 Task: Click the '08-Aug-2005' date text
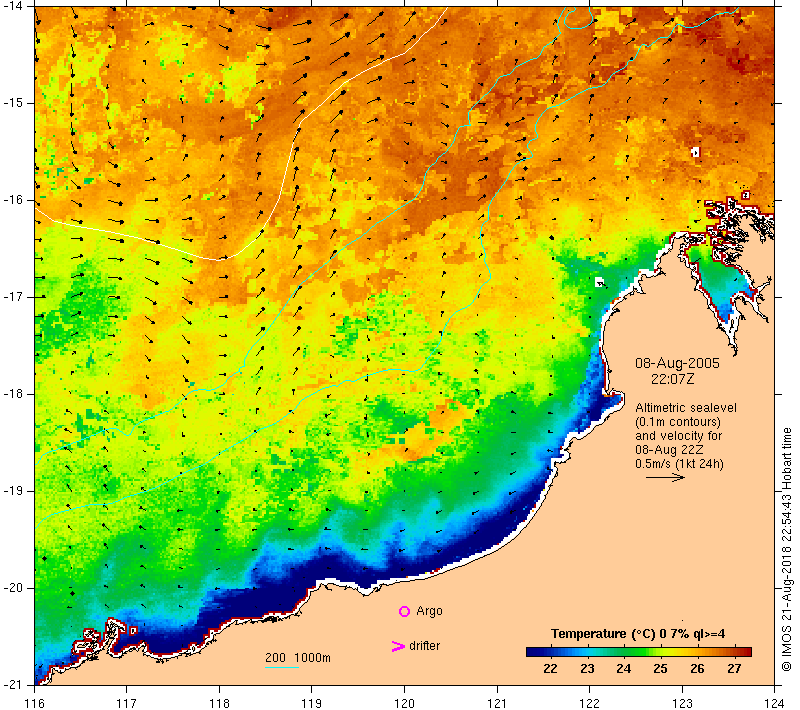(677, 363)
